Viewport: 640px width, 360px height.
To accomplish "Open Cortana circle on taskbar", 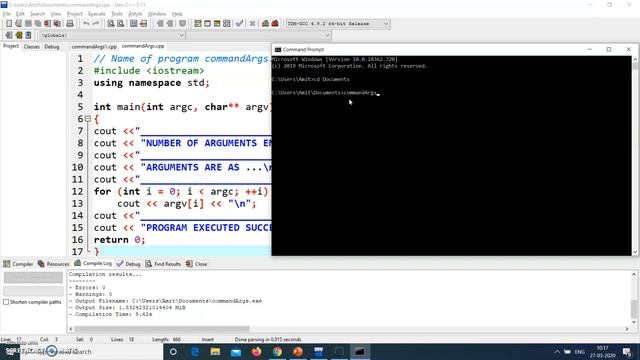I will click(x=173, y=352).
